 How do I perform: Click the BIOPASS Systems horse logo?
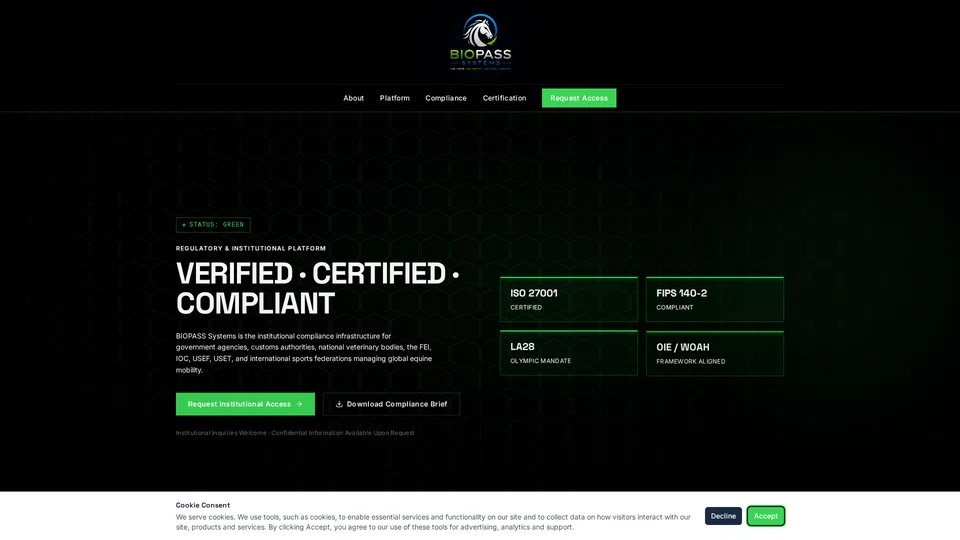(480, 42)
